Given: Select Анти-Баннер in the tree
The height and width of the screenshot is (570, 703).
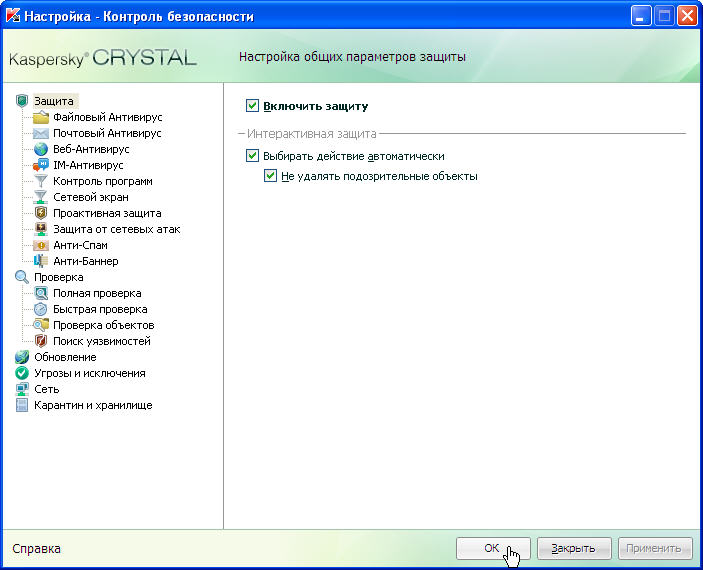Looking at the screenshot, I should point(86,261).
